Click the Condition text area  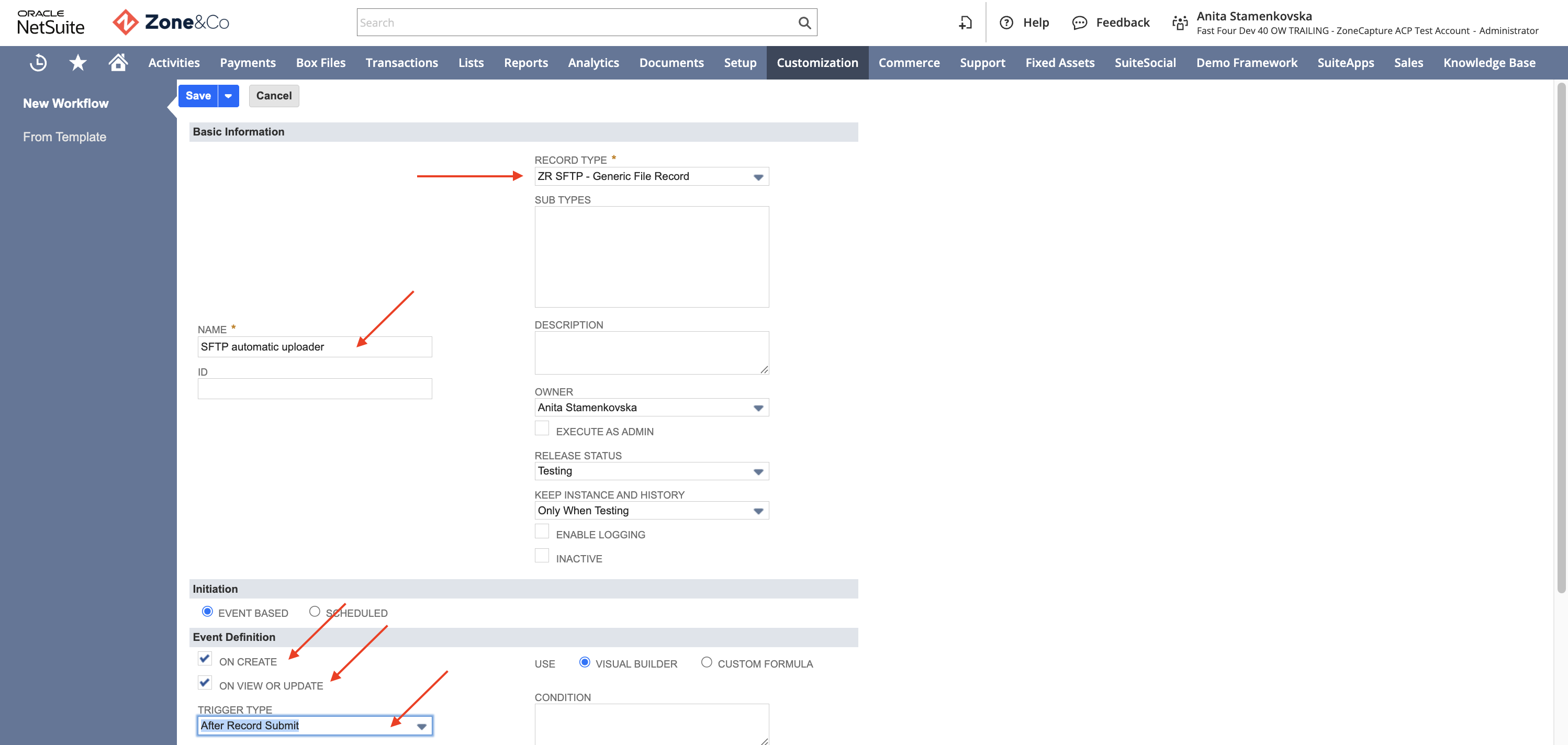pos(651,724)
